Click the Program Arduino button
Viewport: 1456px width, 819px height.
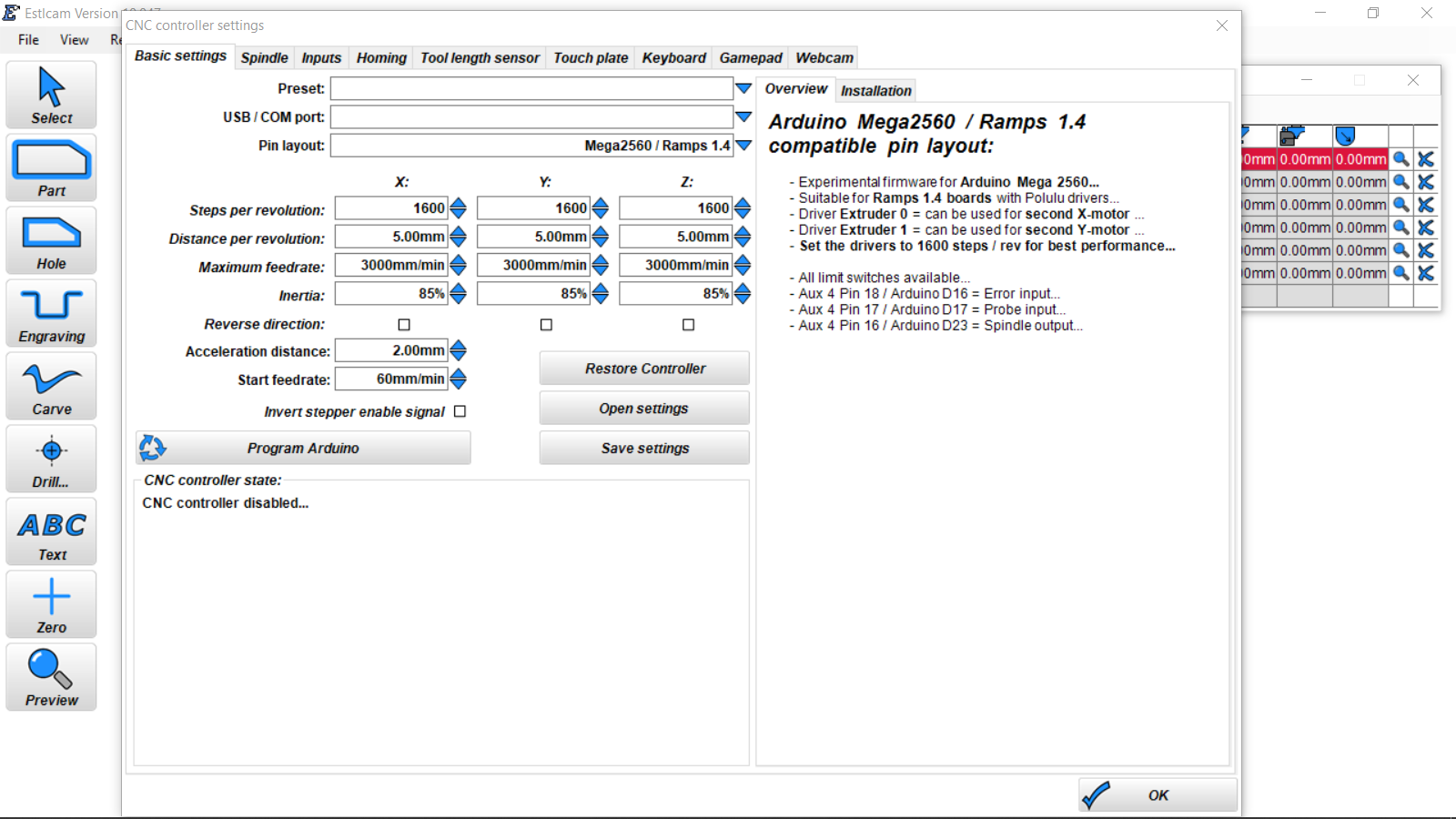[x=303, y=448]
